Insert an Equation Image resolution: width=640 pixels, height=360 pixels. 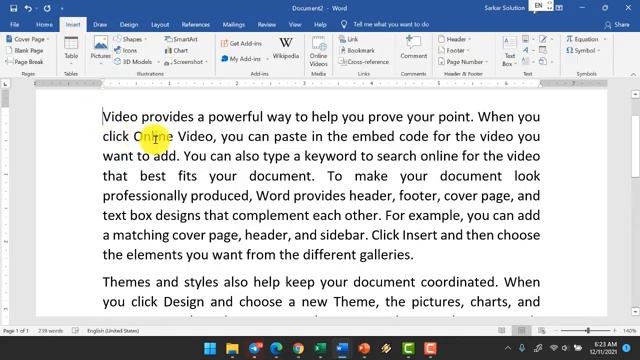click(x=582, y=39)
